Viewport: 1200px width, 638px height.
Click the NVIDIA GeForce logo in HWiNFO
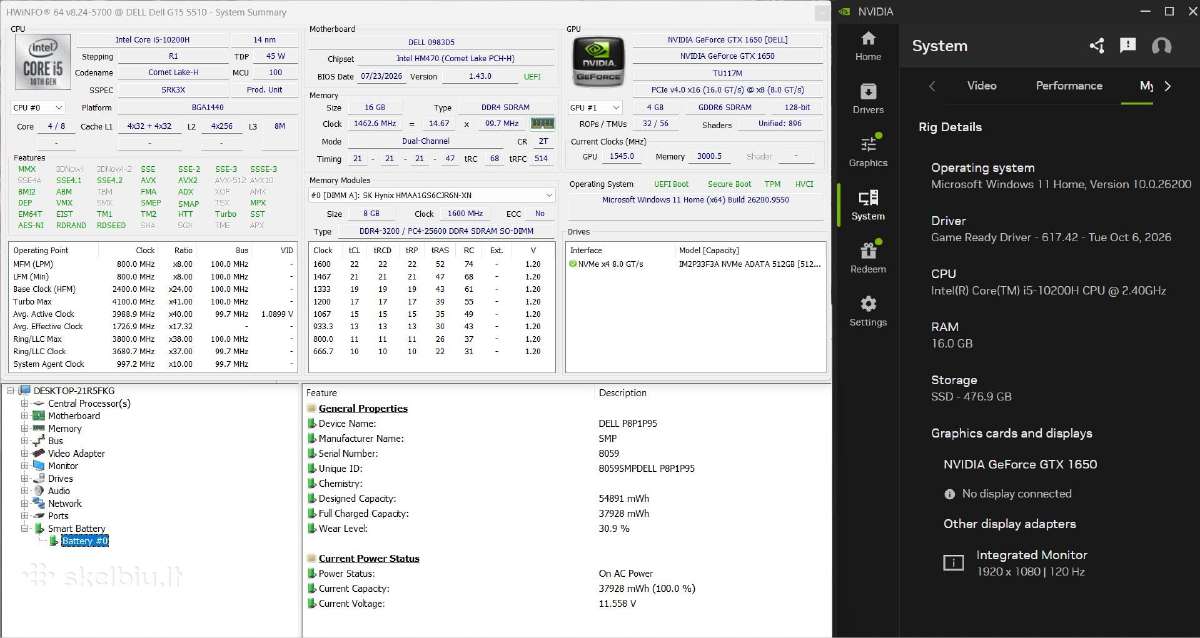[598, 60]
